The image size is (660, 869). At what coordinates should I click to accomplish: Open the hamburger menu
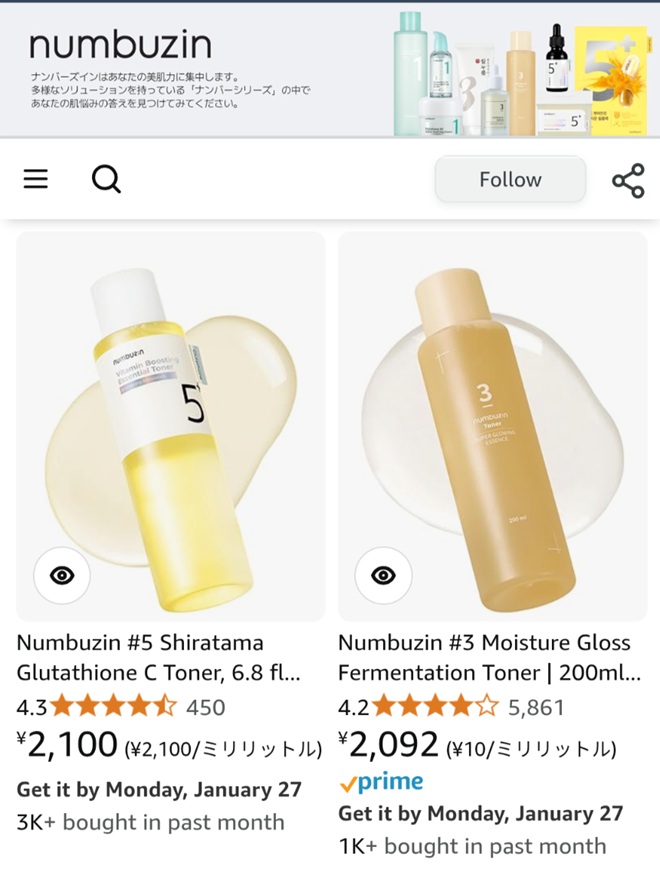click(x=36, y=180)
